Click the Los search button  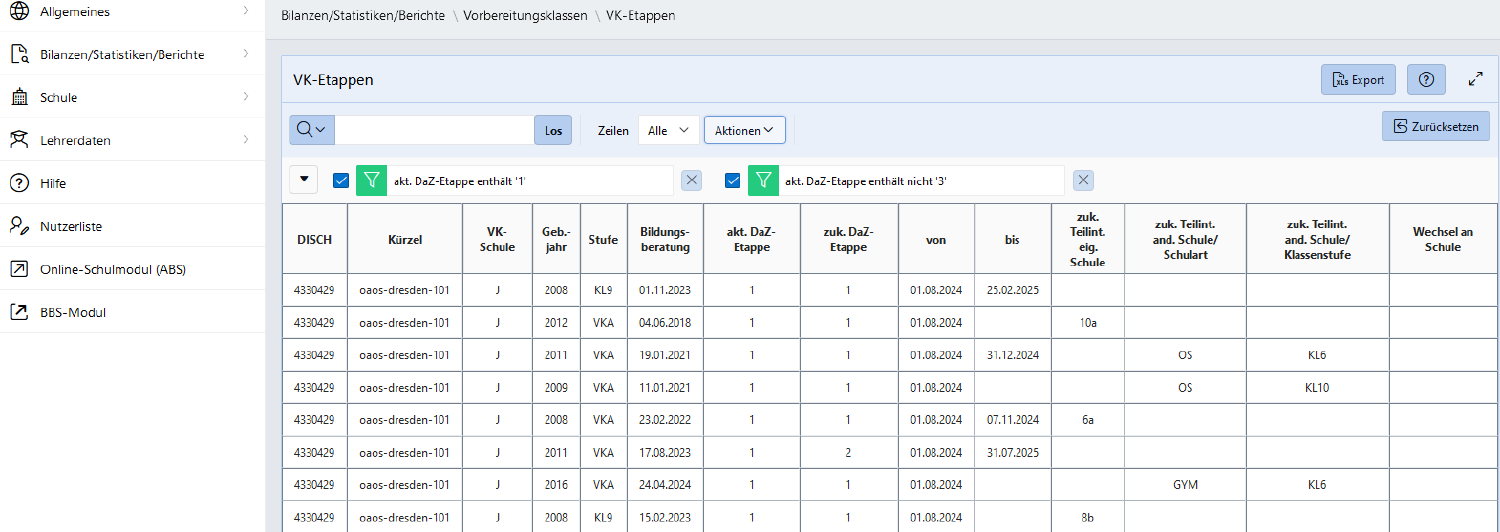click(553, 130)
